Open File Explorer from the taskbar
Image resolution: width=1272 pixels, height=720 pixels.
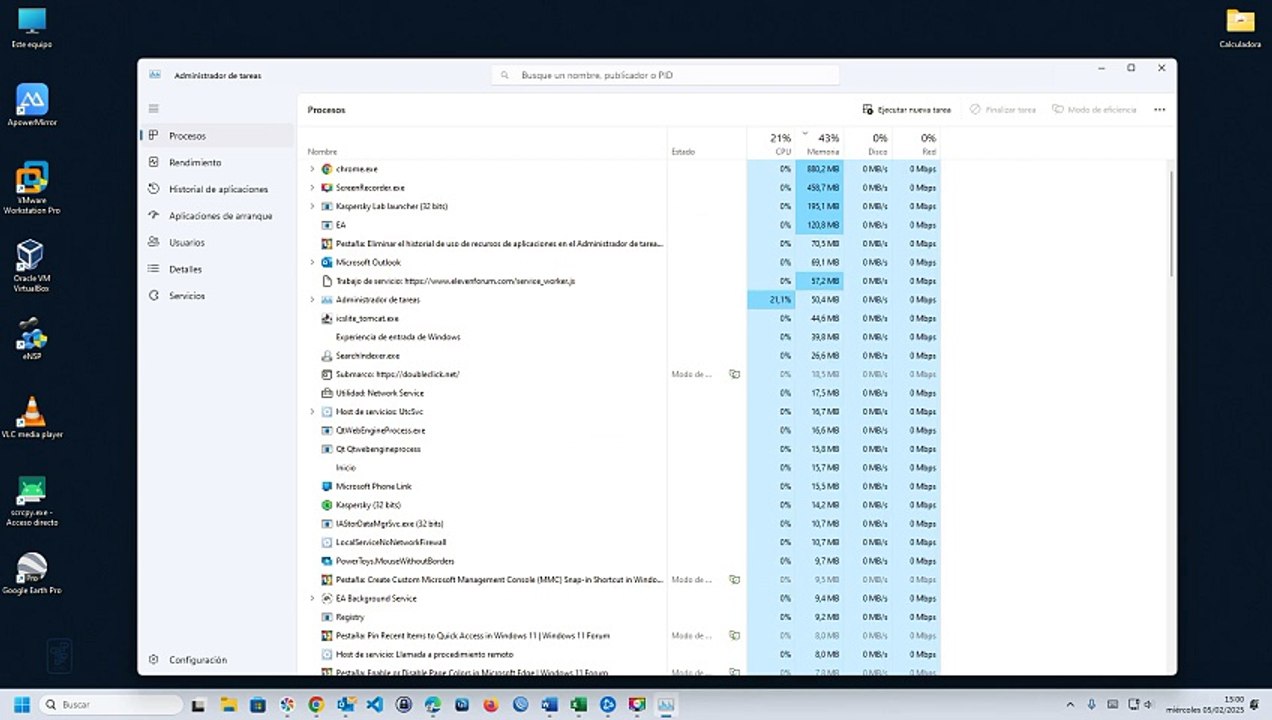tap(228, 704)
